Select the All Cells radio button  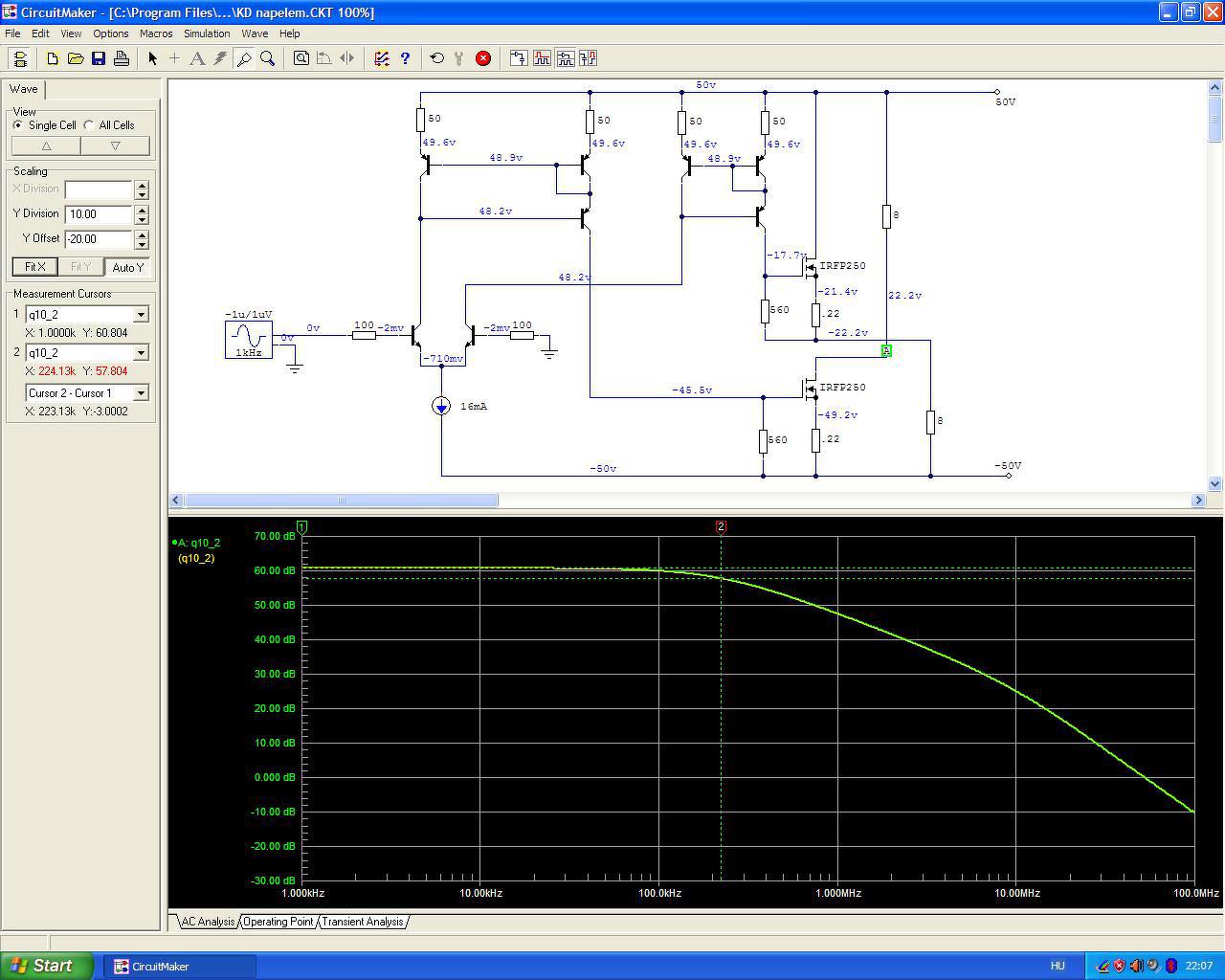coord(89,125)
